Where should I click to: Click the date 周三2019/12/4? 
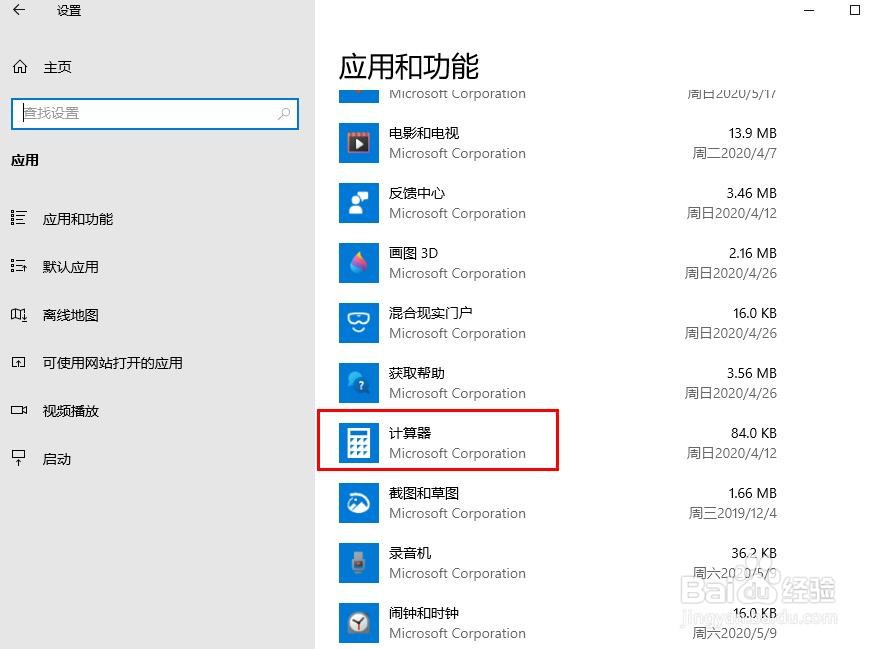click(733, 513)
